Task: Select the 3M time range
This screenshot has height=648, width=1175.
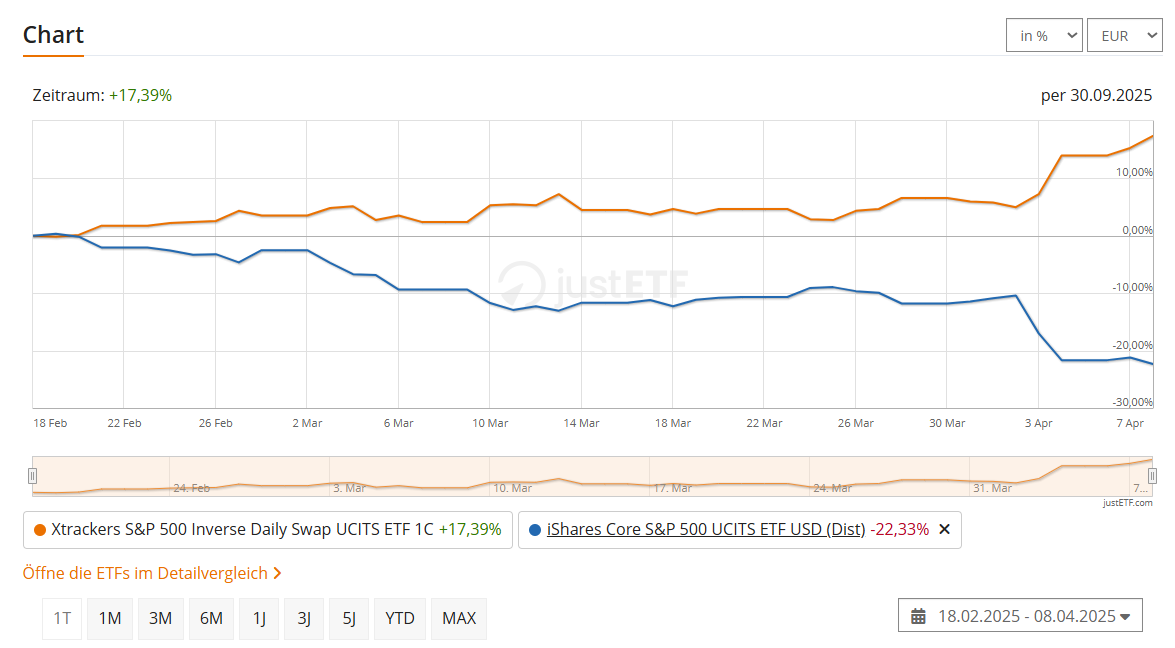Action: (160, 618)
